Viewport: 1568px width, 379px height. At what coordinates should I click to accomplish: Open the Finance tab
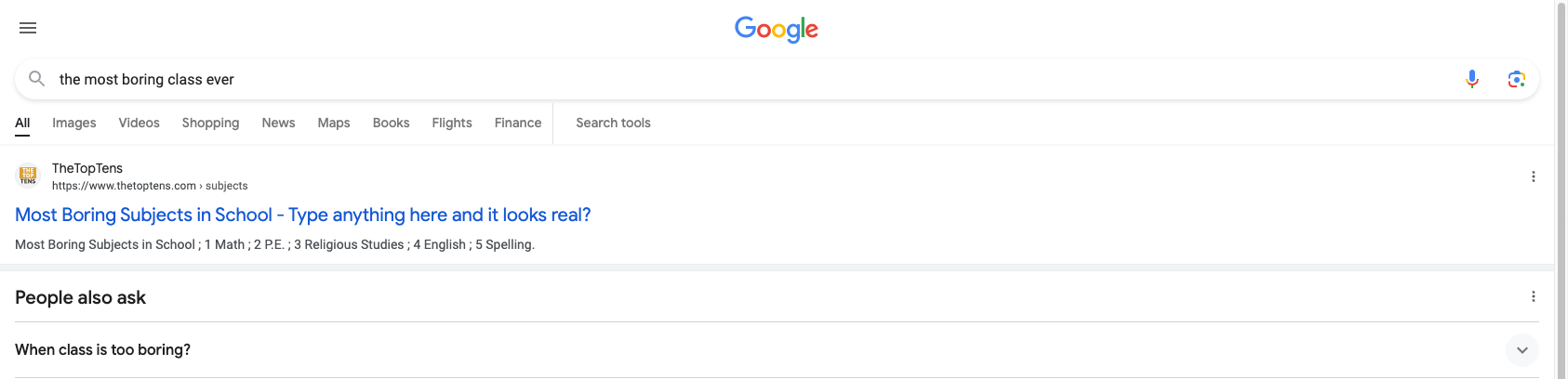(x=518, y=123)
